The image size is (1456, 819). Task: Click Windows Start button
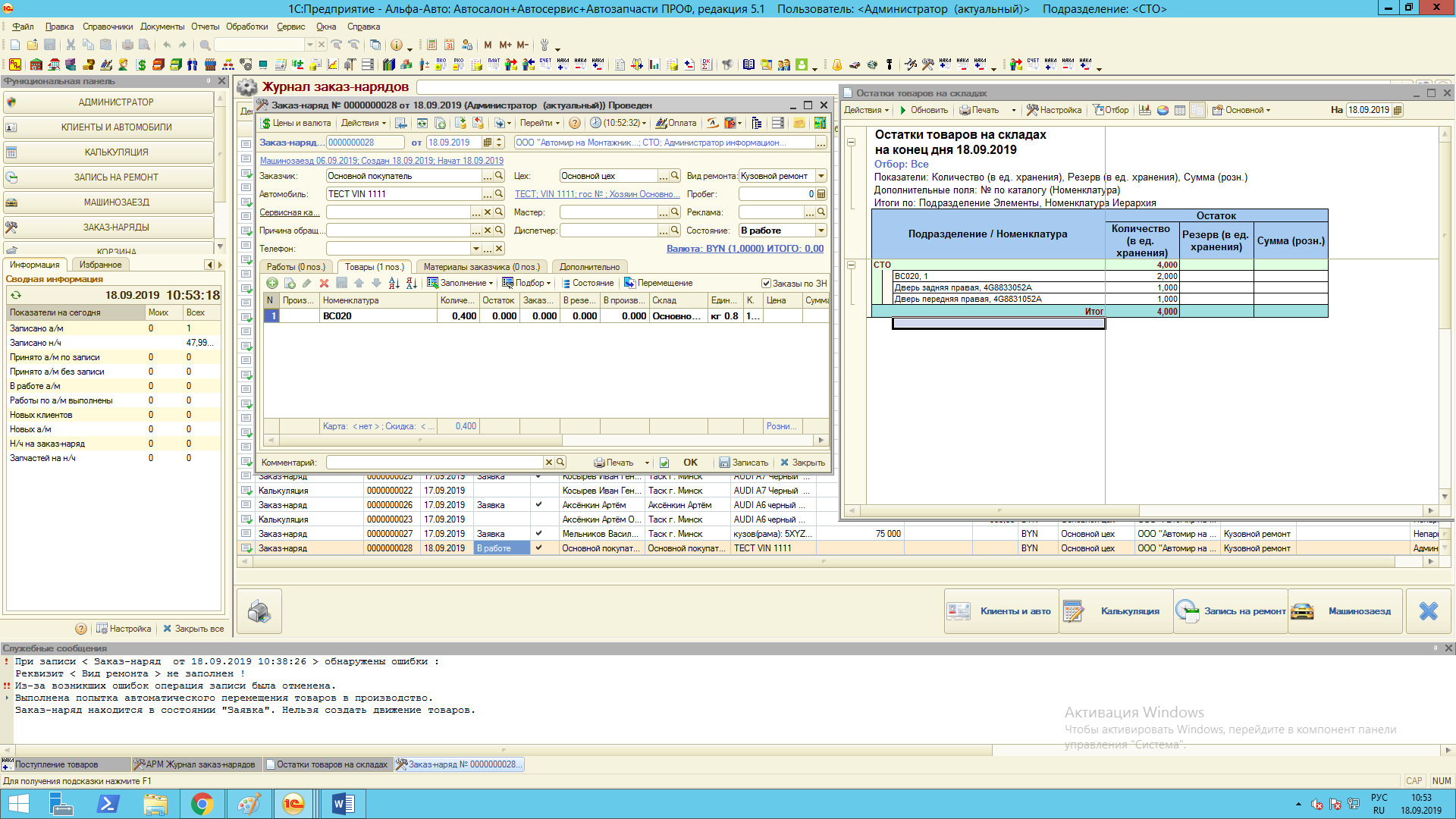coord(18,804)
